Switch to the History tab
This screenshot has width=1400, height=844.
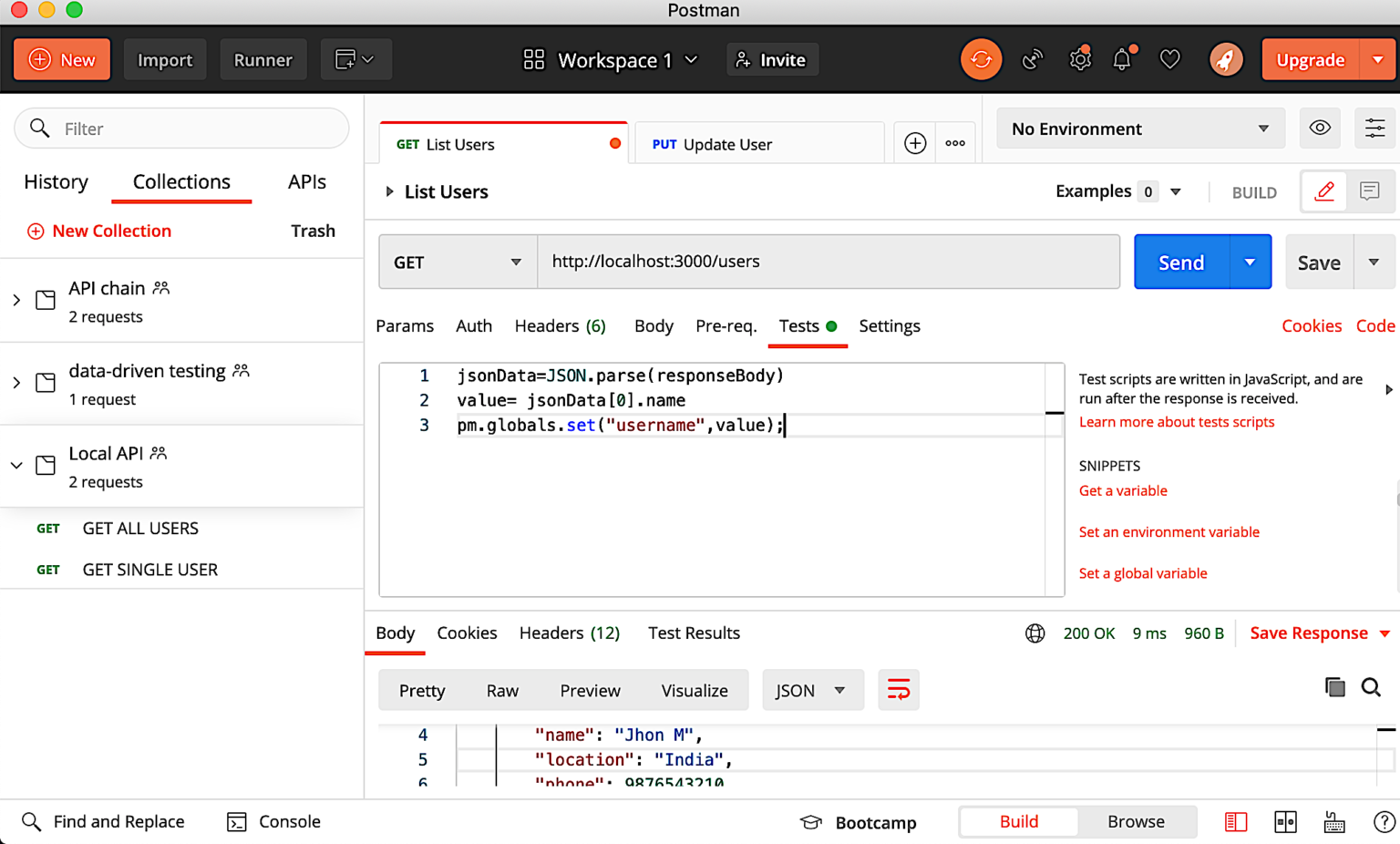tap(56, 182)
